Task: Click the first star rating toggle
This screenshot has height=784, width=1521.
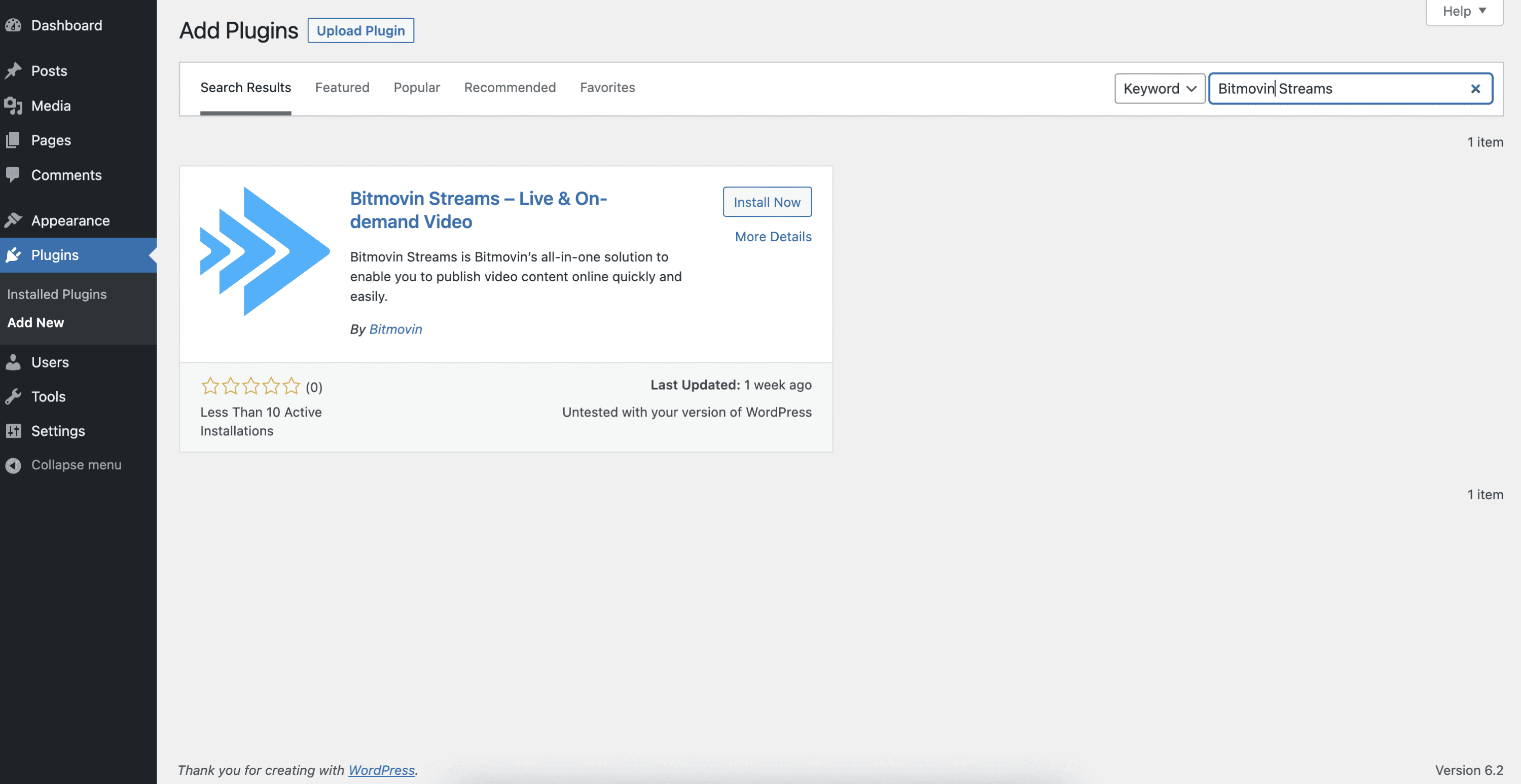Action: (x=210, y=385)
